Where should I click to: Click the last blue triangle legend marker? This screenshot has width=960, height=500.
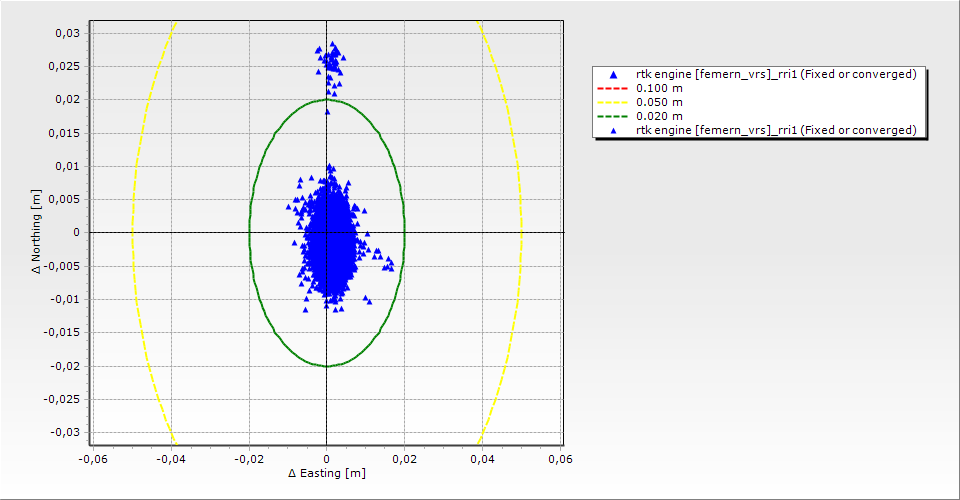(614, 131)
